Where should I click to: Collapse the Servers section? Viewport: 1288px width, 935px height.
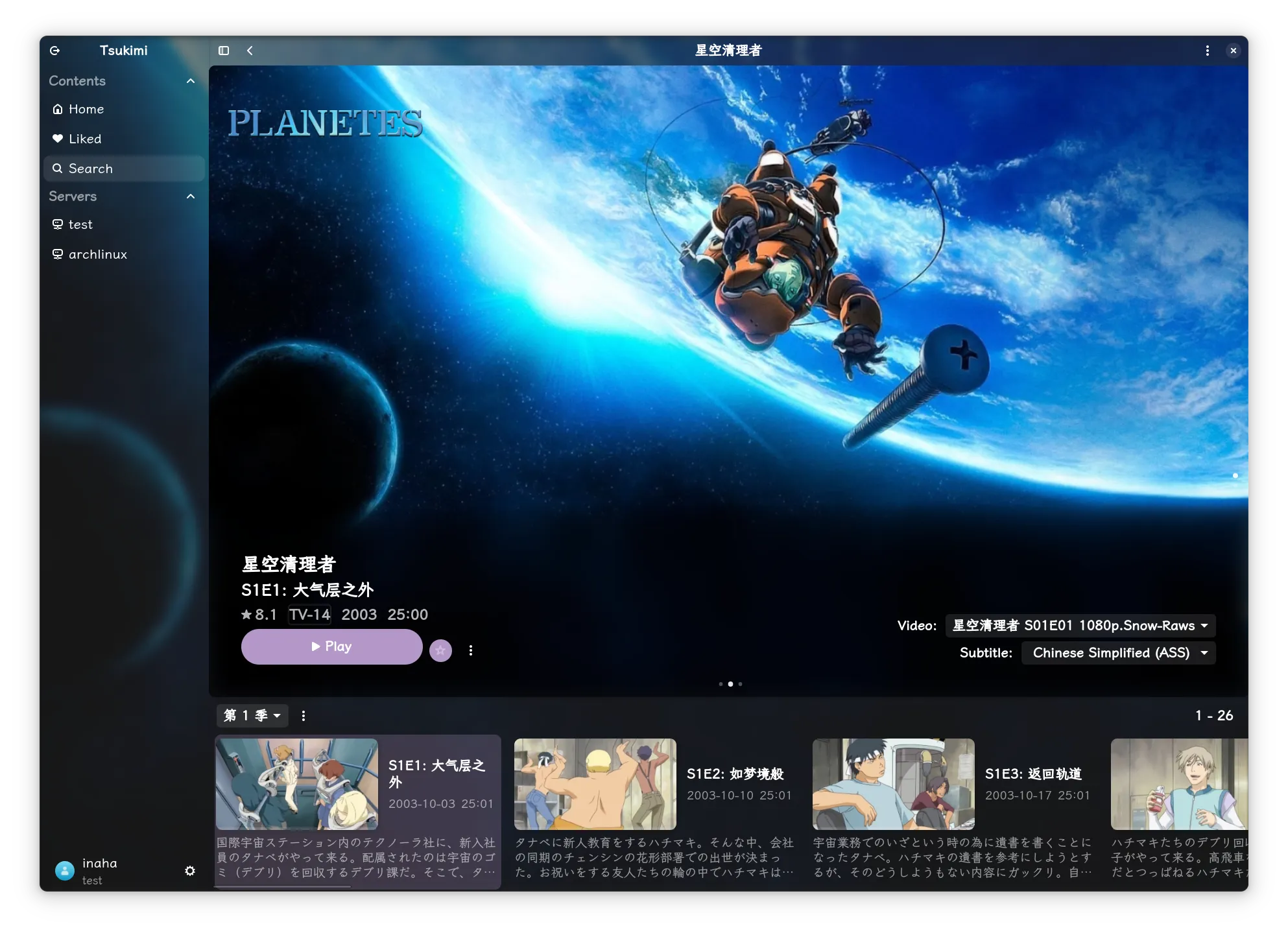(191, 196)
